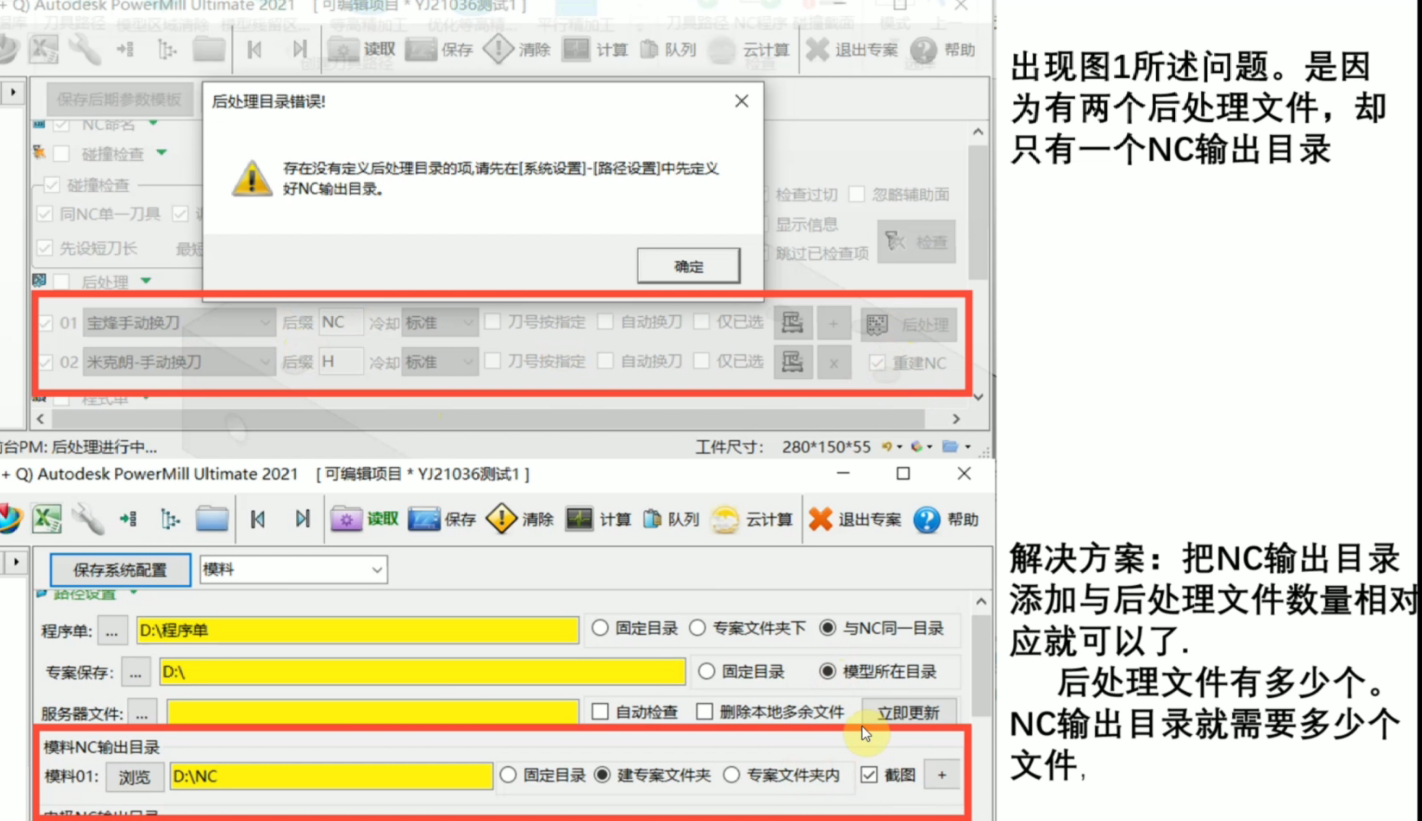Close the 后处理目录错误 dialog

point(741,101)
